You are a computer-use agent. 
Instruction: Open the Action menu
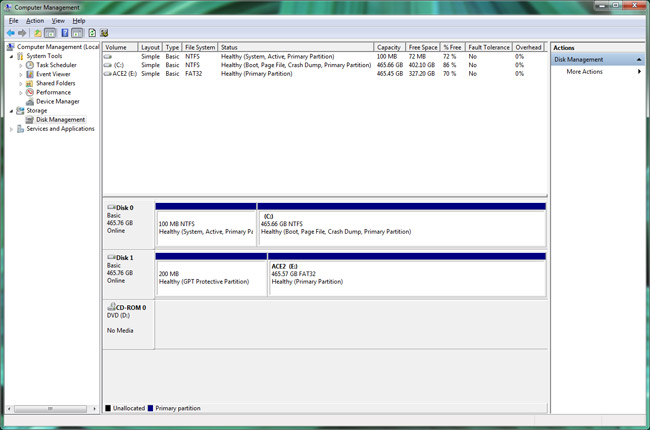click(35, 20)
